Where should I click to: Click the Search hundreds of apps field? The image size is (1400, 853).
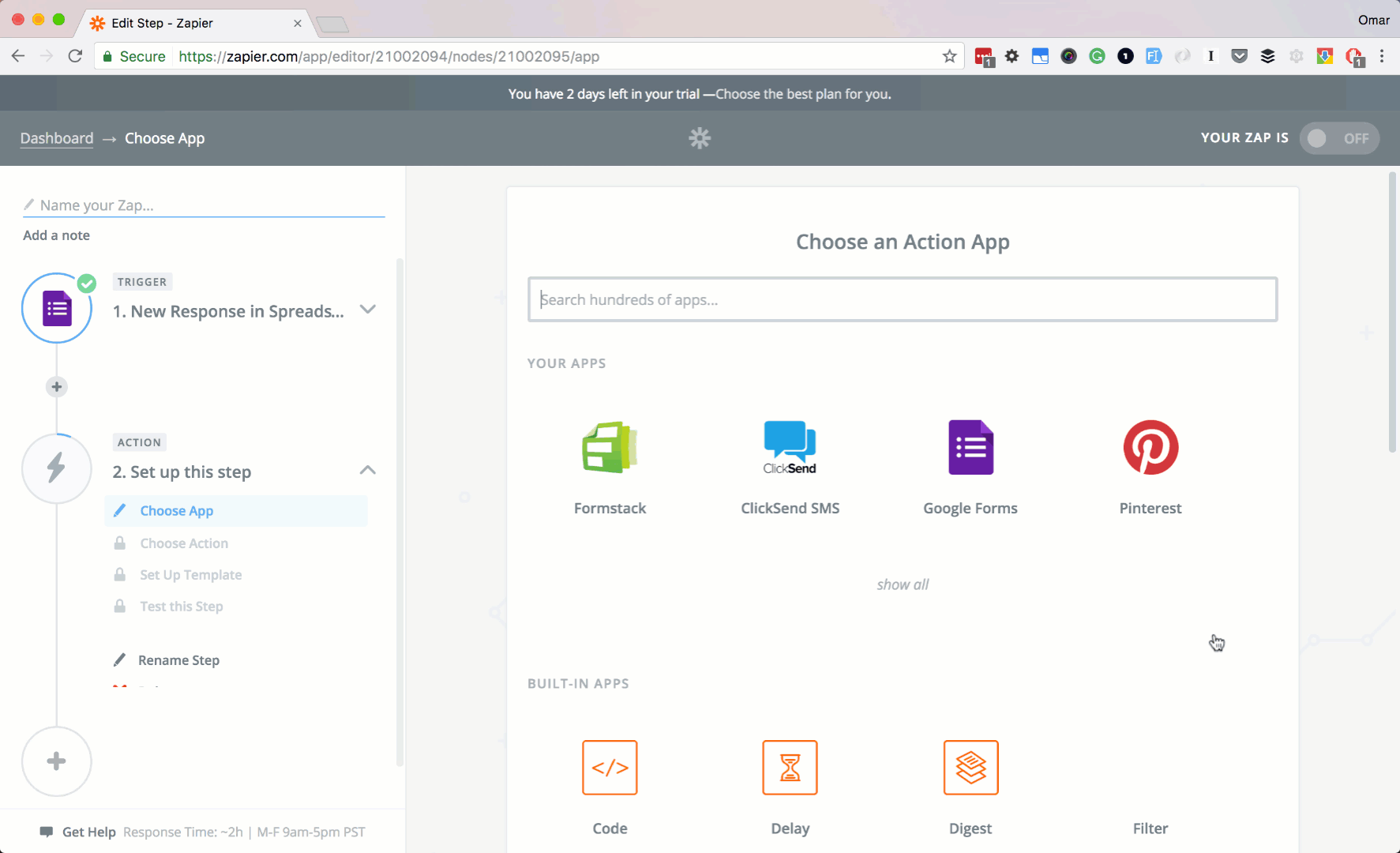[903, 299]
